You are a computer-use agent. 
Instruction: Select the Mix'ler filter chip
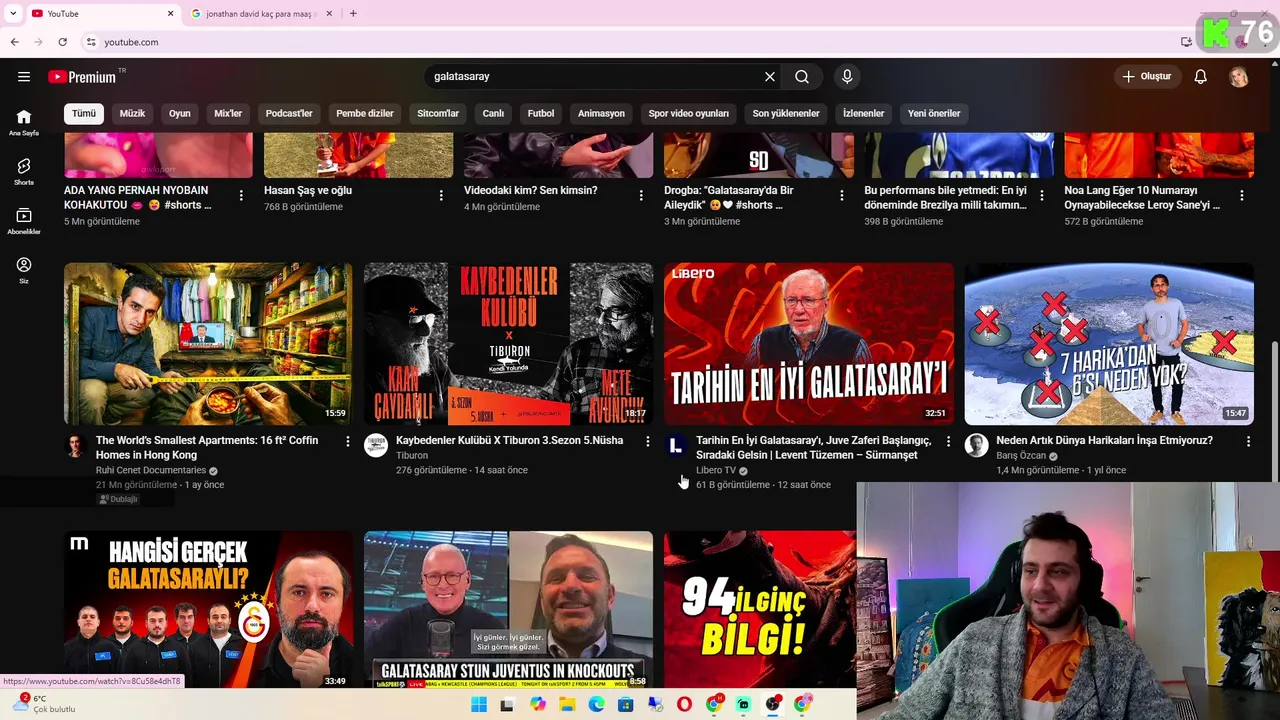coord(228,113)
